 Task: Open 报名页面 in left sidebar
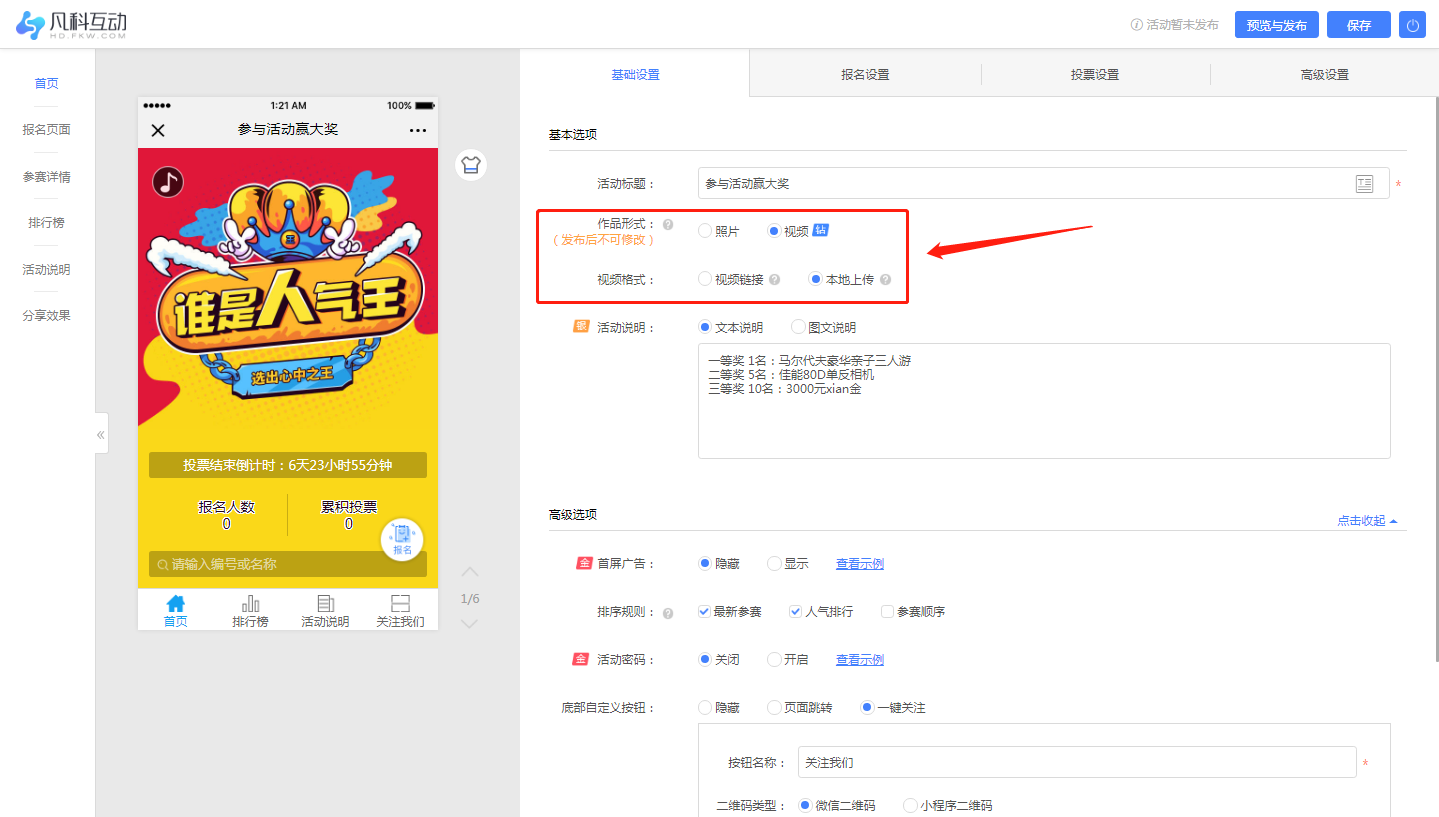pos(47,130)
